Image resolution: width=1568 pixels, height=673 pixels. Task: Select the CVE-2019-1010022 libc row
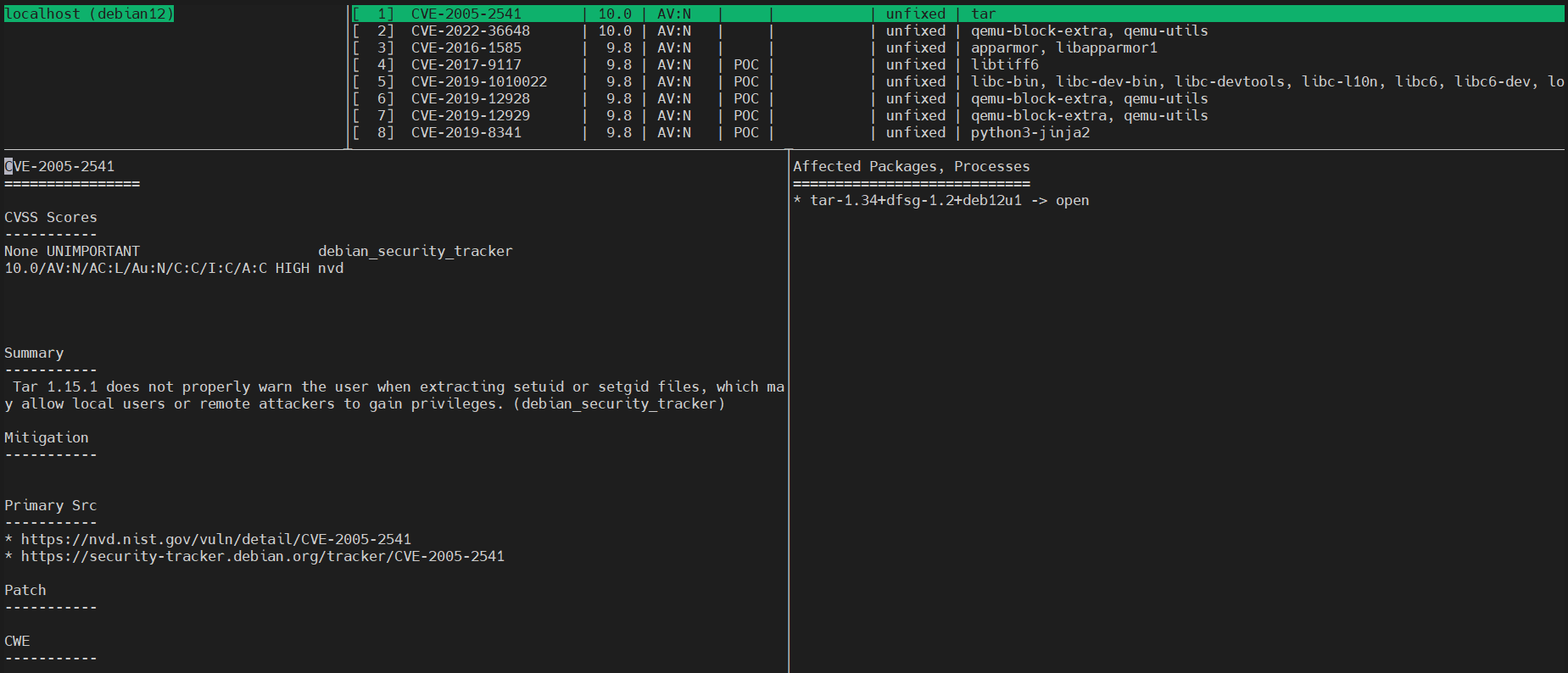(x=478, y=81)
